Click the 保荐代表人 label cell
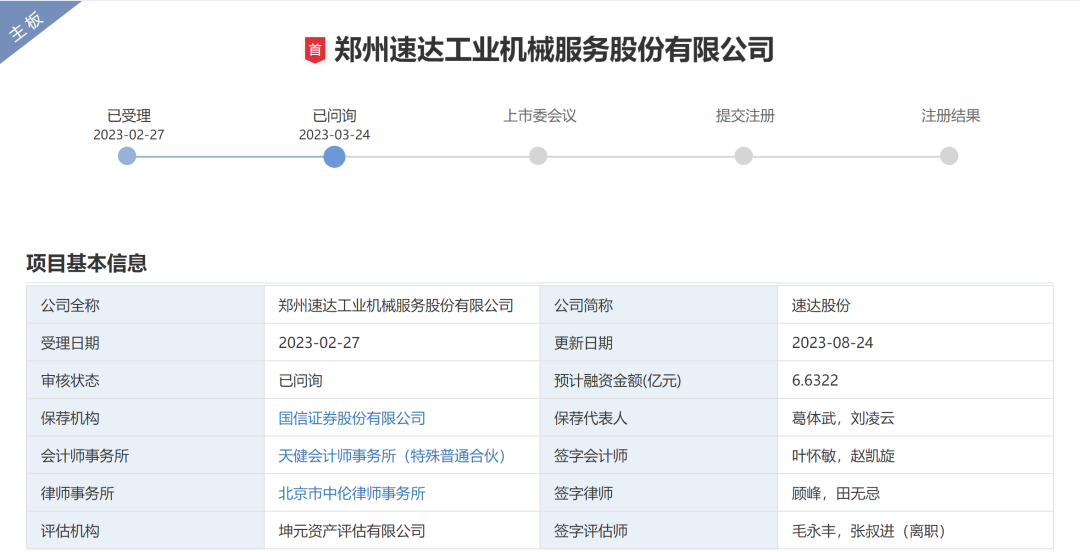Screen dimensions: 1080x552 [659, 418]
